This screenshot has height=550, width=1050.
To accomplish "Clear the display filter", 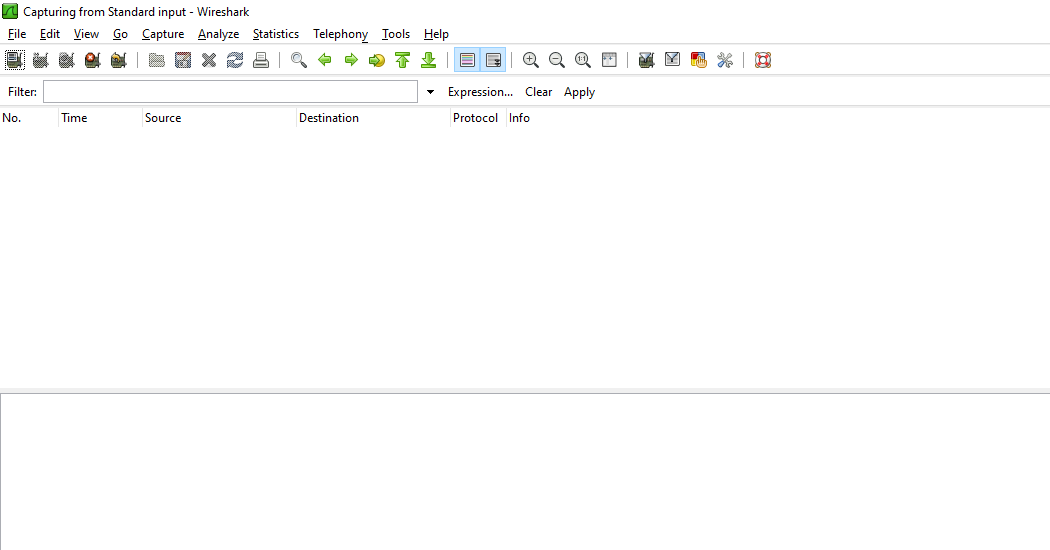I will 538,92.
